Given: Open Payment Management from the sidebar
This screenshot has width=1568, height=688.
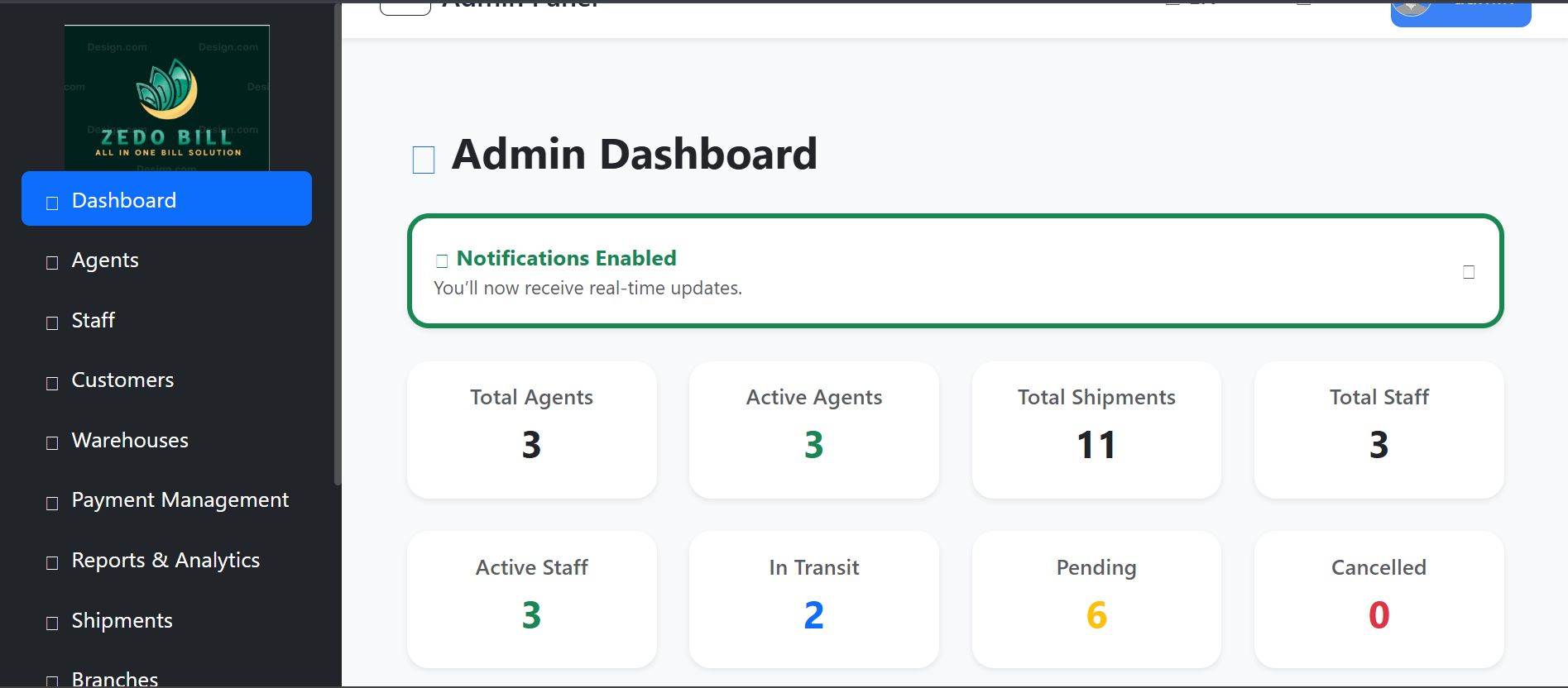Looking at the screenshot, I should point(180,500).
